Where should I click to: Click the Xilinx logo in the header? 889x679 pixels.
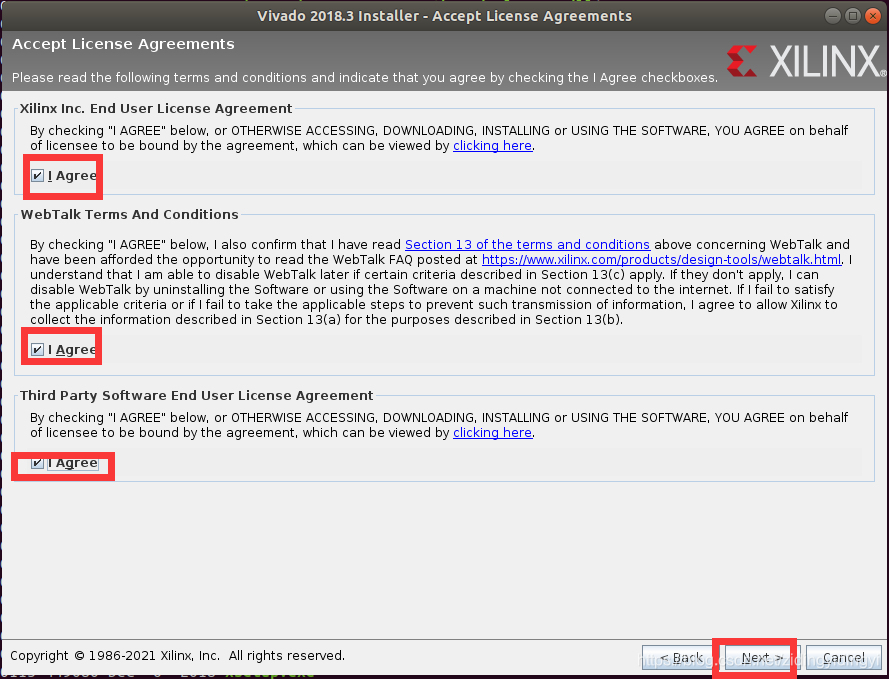[x=806, y=61]
